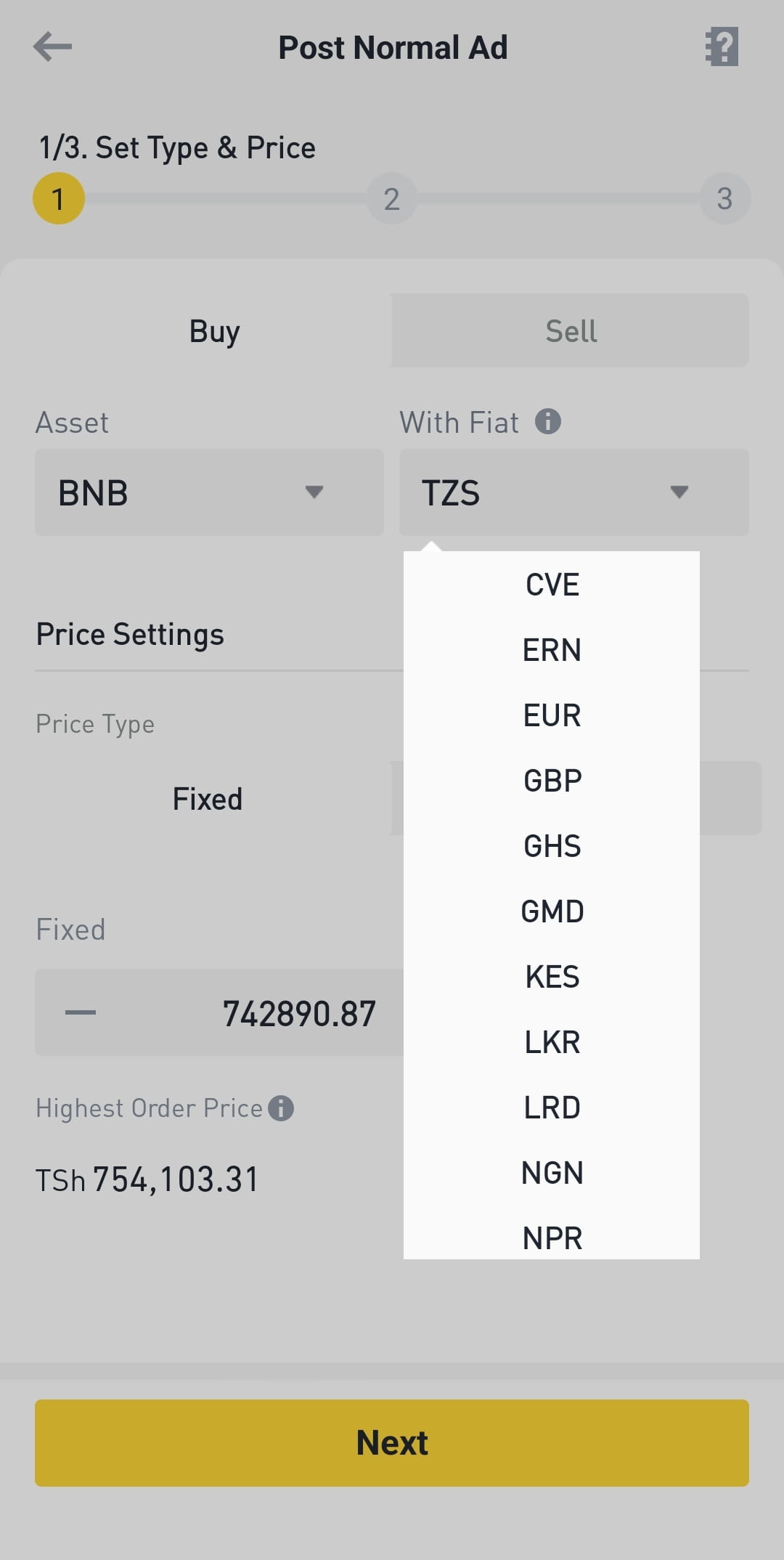Choose NGN from fiat list
This screenshot has width=784, height=1560.
552,1173
